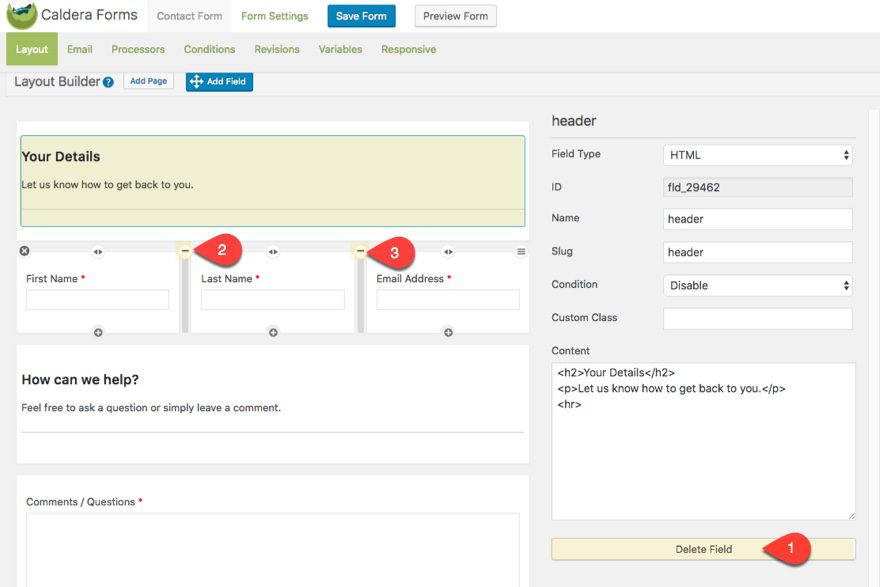The height and width of the screenshot is (587, 880).
Task: Click the row delete X icon
Action: [x=25, y=251]
